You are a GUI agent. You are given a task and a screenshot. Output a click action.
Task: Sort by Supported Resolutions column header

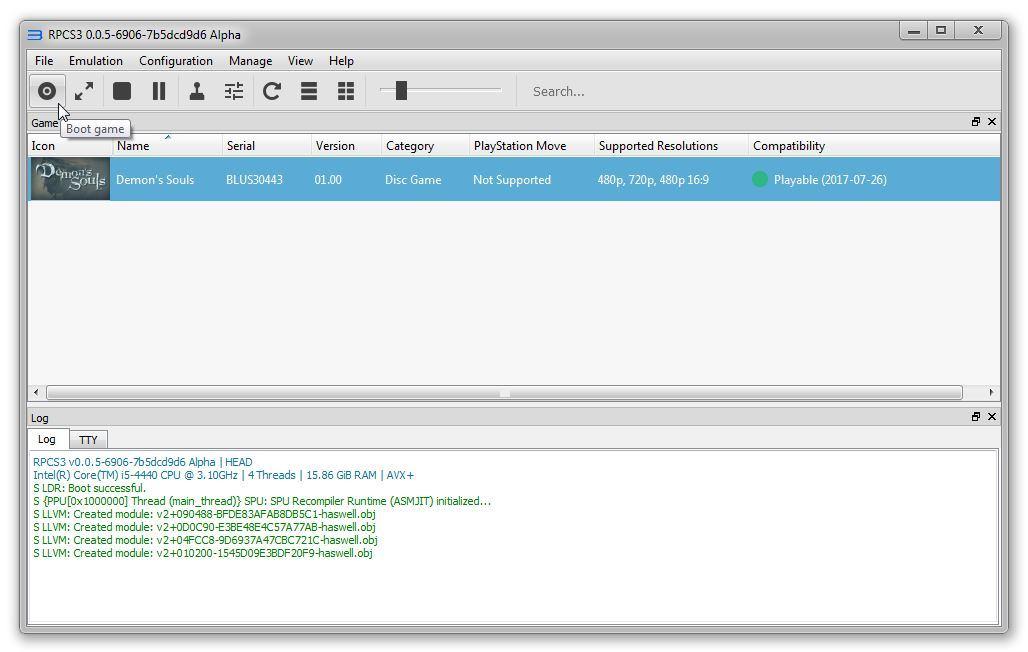click(x=671, y=146)
